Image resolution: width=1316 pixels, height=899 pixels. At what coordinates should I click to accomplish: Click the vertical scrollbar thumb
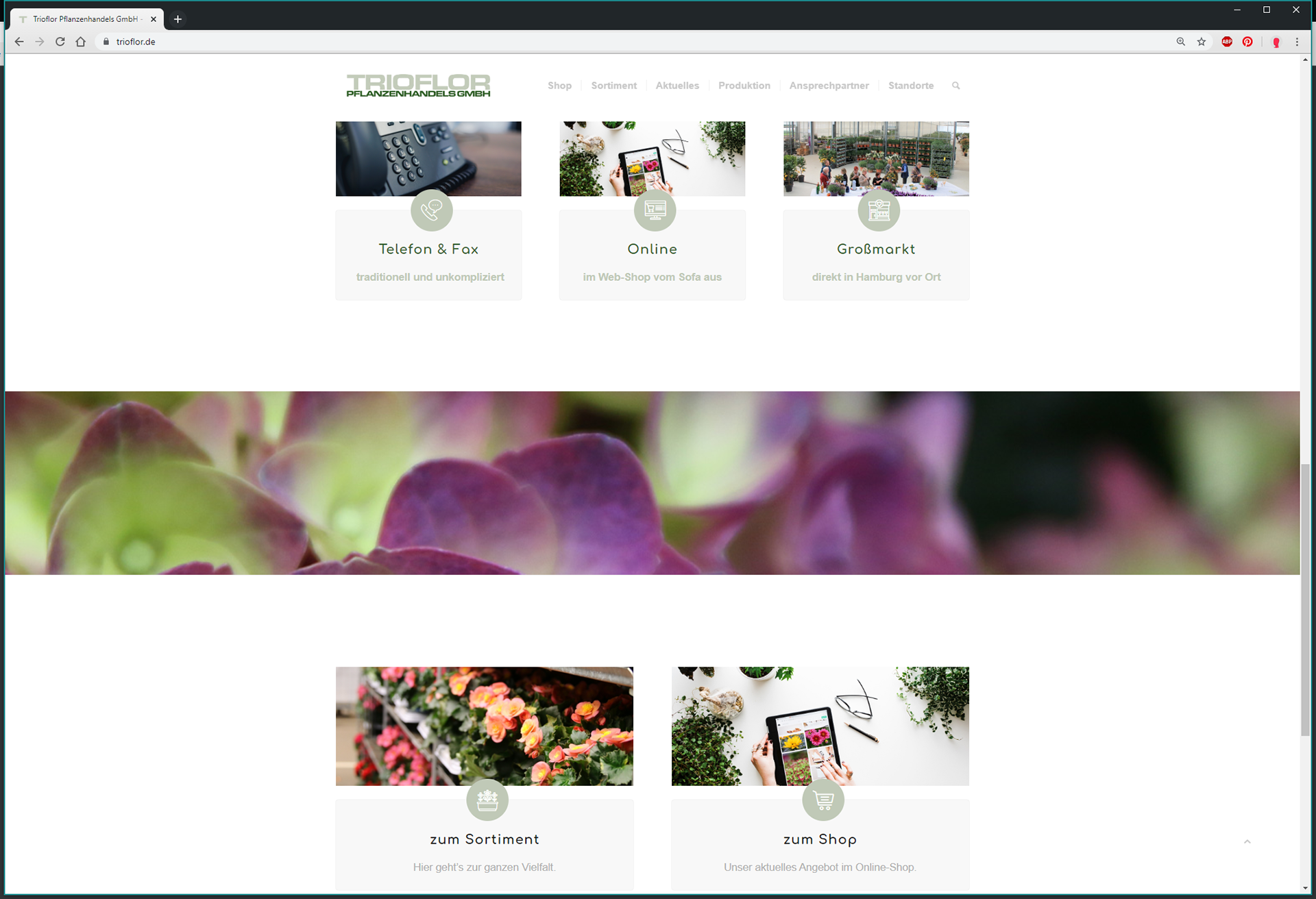tap(1305, 600)
